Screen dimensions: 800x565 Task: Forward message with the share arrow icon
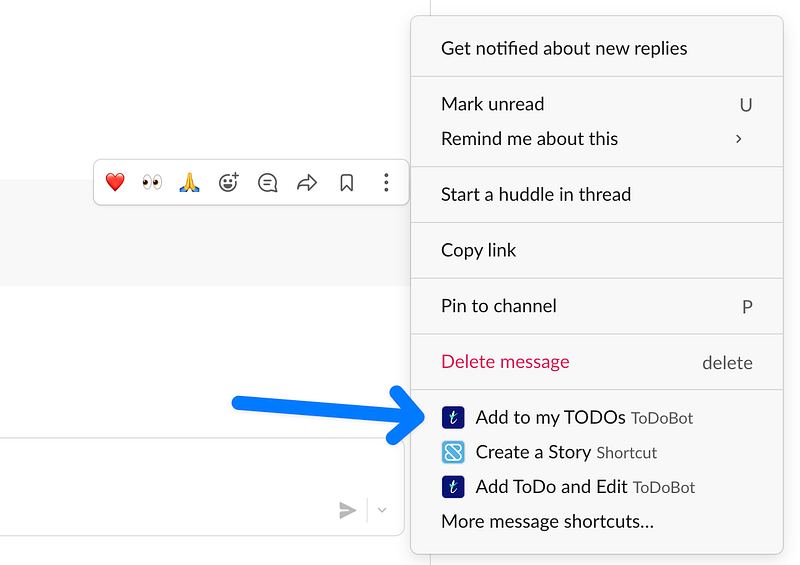[307, 182]
